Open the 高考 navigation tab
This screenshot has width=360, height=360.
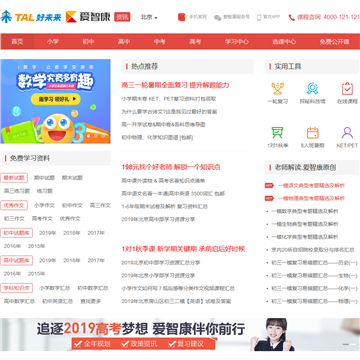[195, 42]
